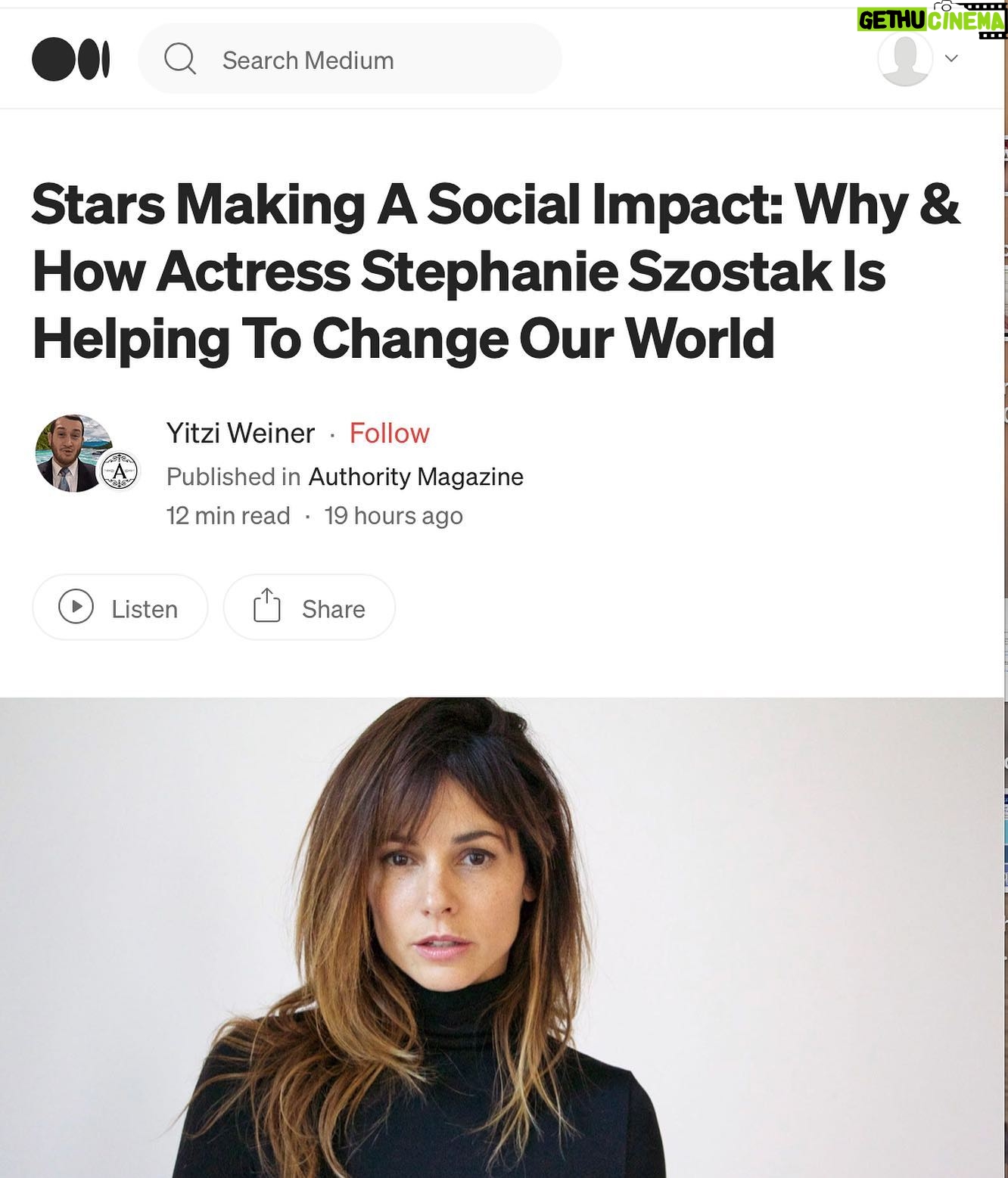Open the Yitzi Weiner author name link
The image size is (1008, 1178).
(240, 433)
